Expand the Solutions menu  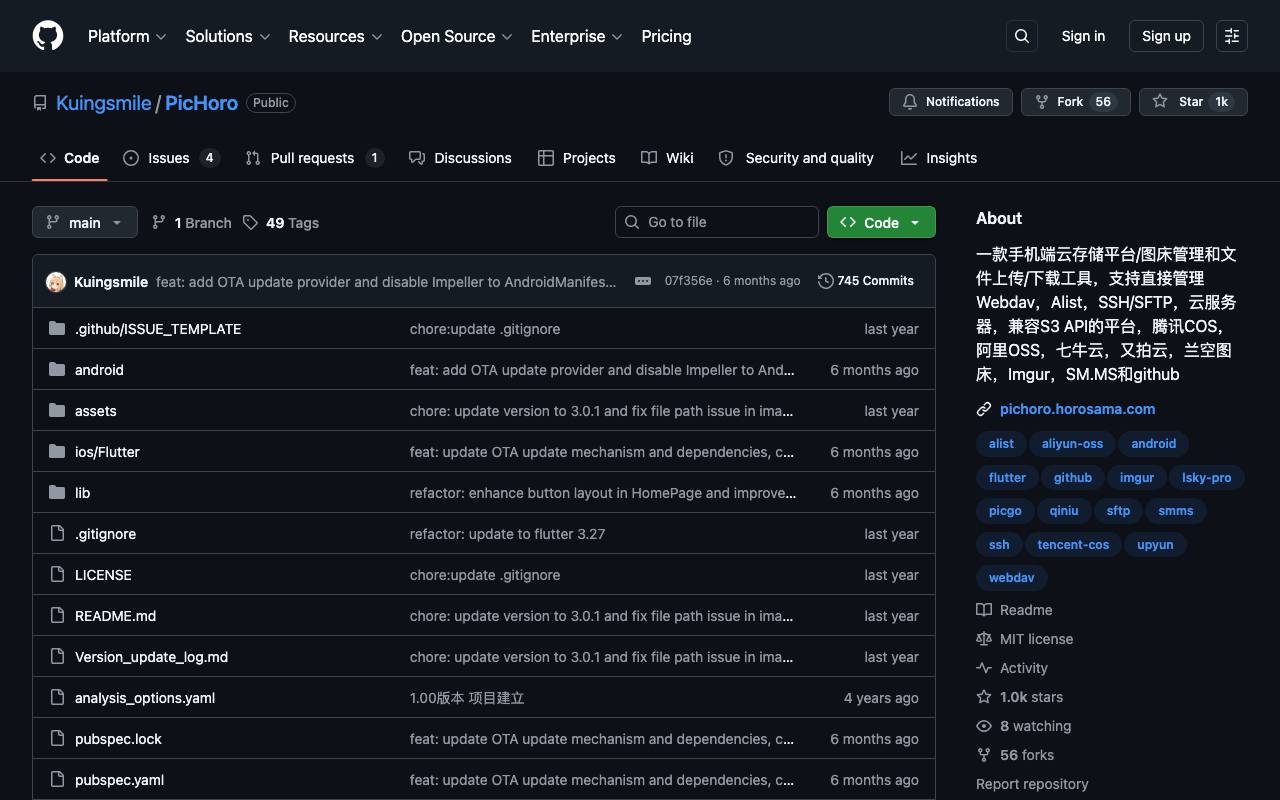coord(228,36)
